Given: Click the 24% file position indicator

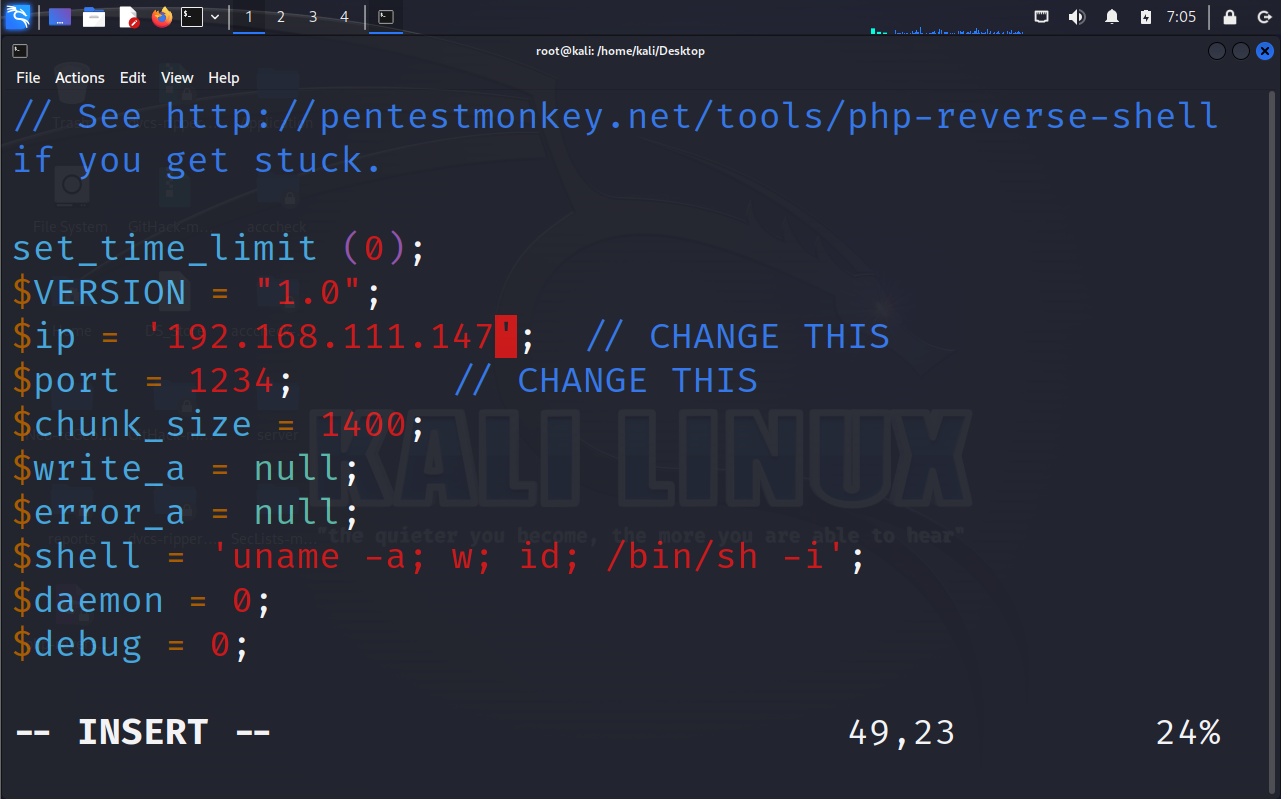Looking at the screenshot, I should 1188,732.
